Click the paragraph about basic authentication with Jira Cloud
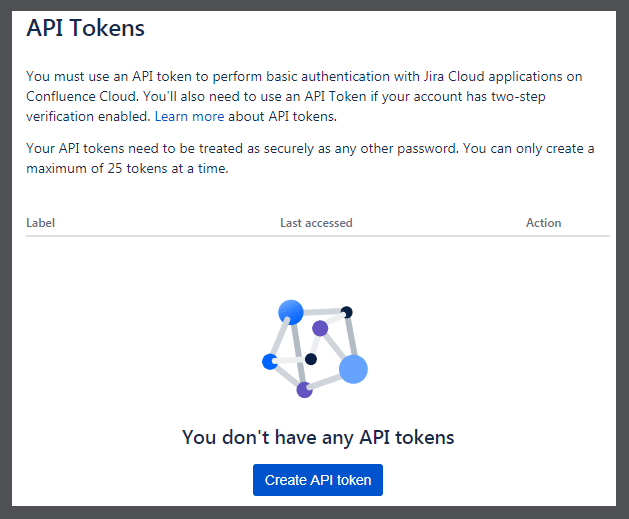Viewport: 629px width, 519px height. (x=304, y=96)
